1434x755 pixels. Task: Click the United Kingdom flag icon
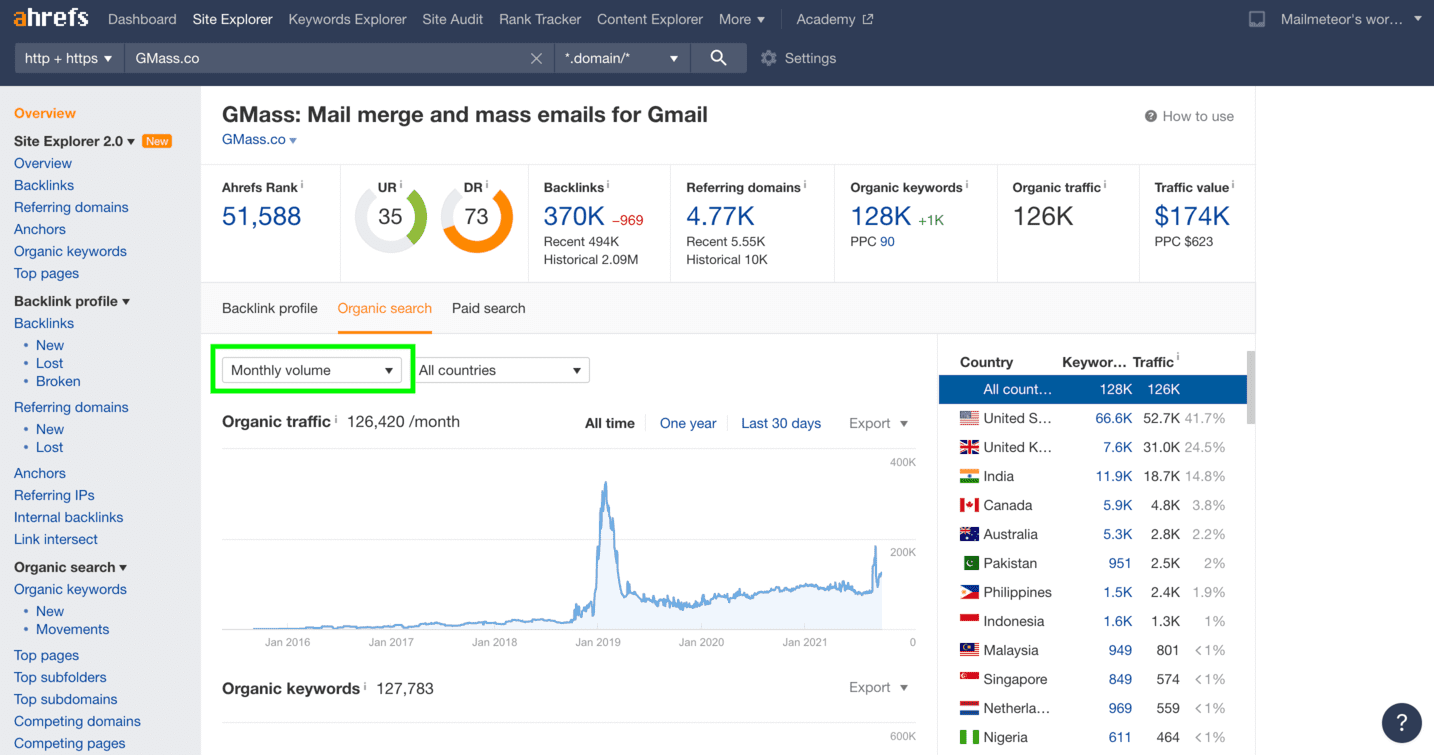click(x=969, y=447)
